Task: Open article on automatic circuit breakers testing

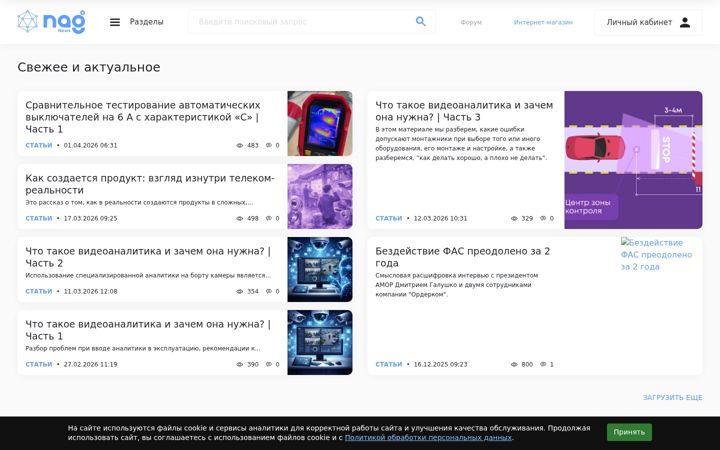Action: pos(142,117)
